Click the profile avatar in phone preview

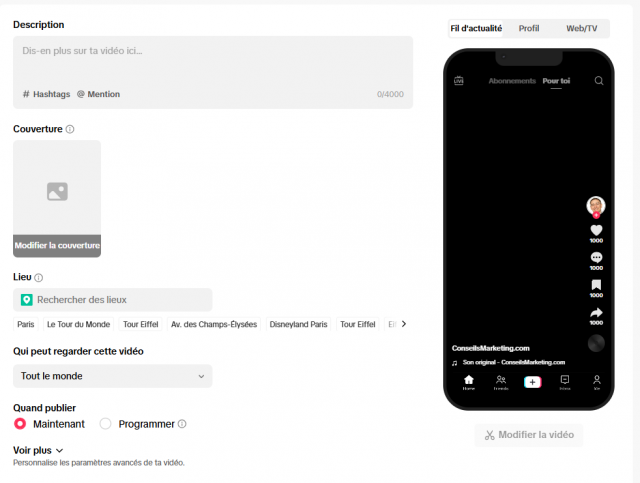point(596,206)
